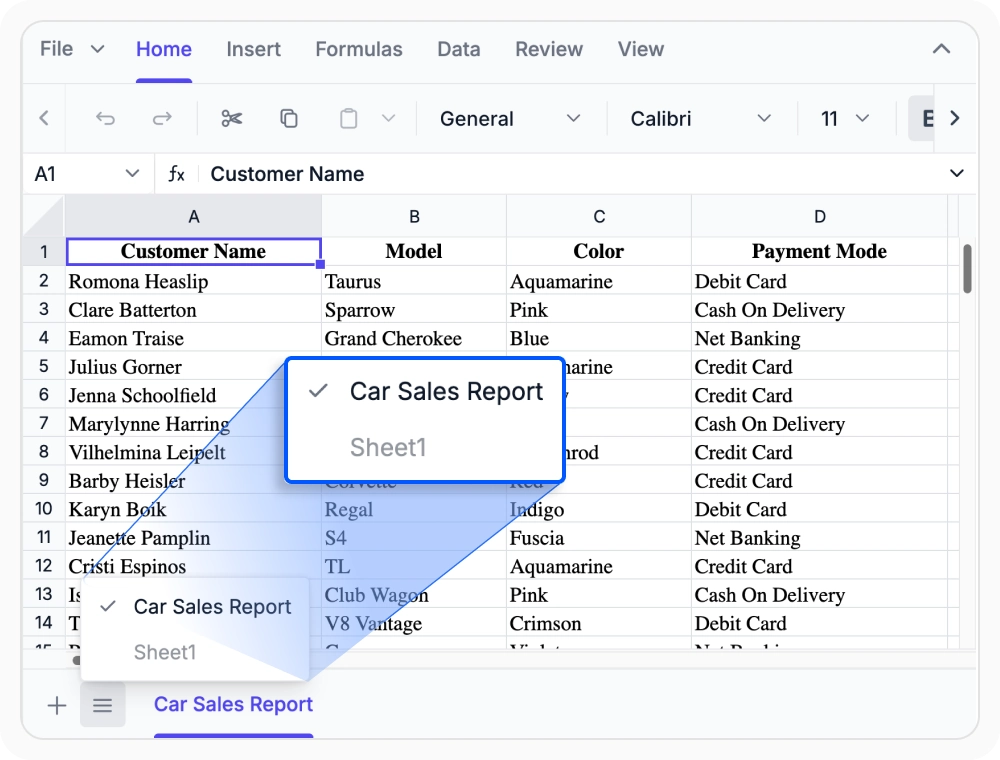The image size is (1000, 760).
Task: Select row 5 header
Action: [44, 367]
